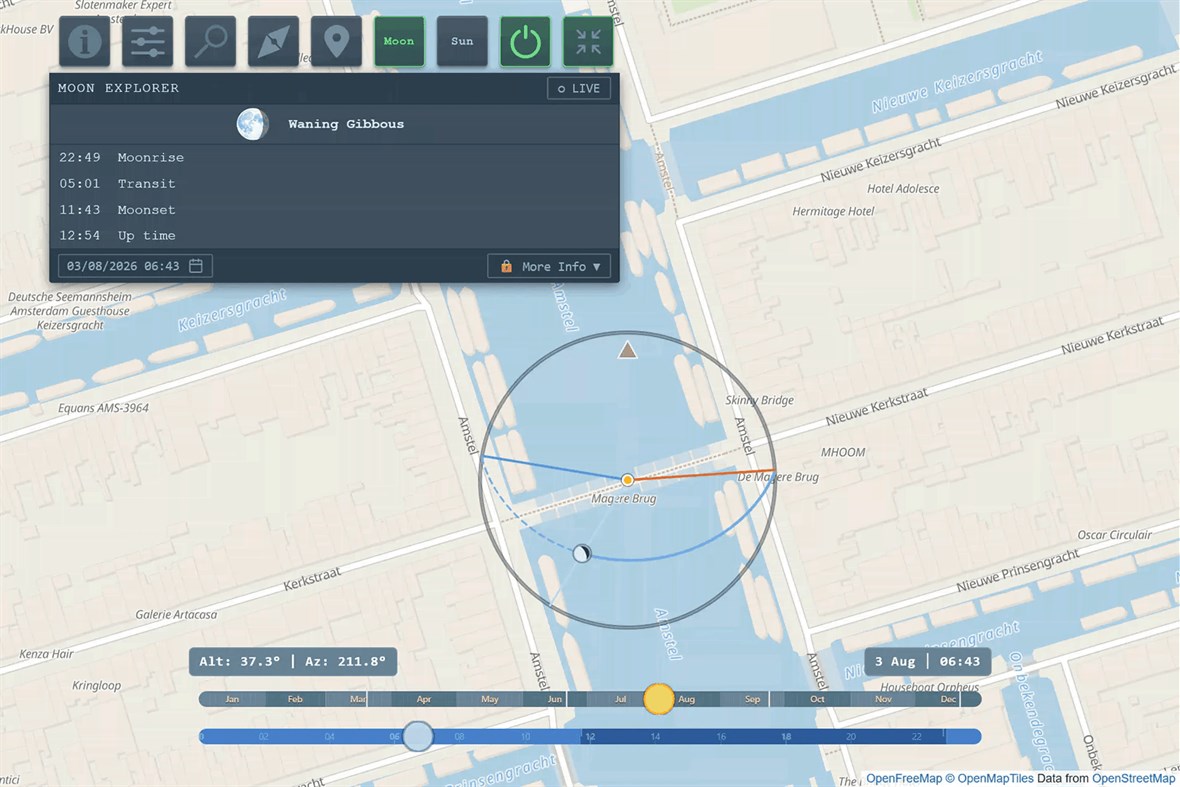Screen dimensions: 1180x787
Task: Enable LIVE mode
Action: [x=579, y=89]
